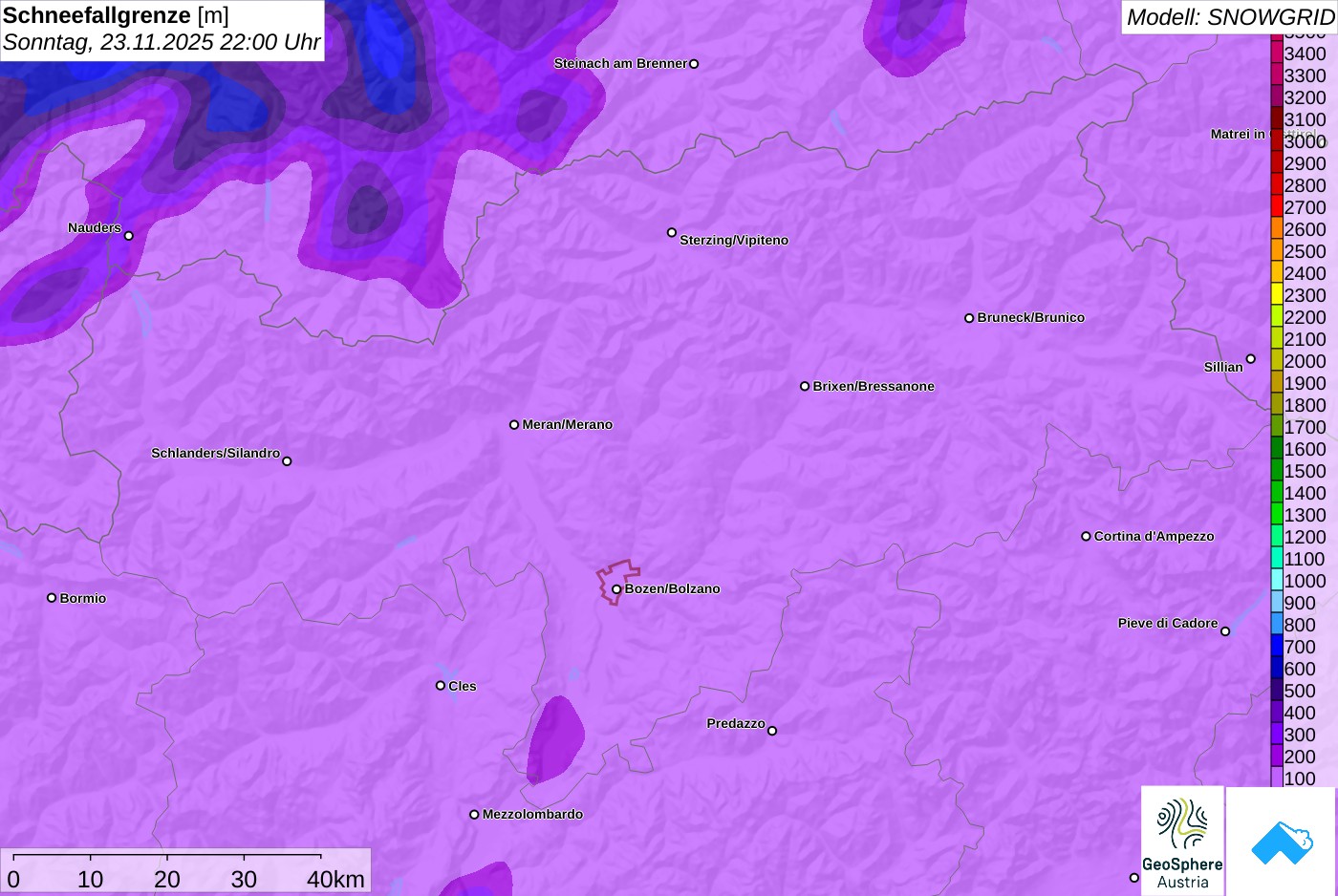This screenshot has height=896, width=1338.
Task: Click the Modell: SNOWGRID label
Action: point(1230,17)
